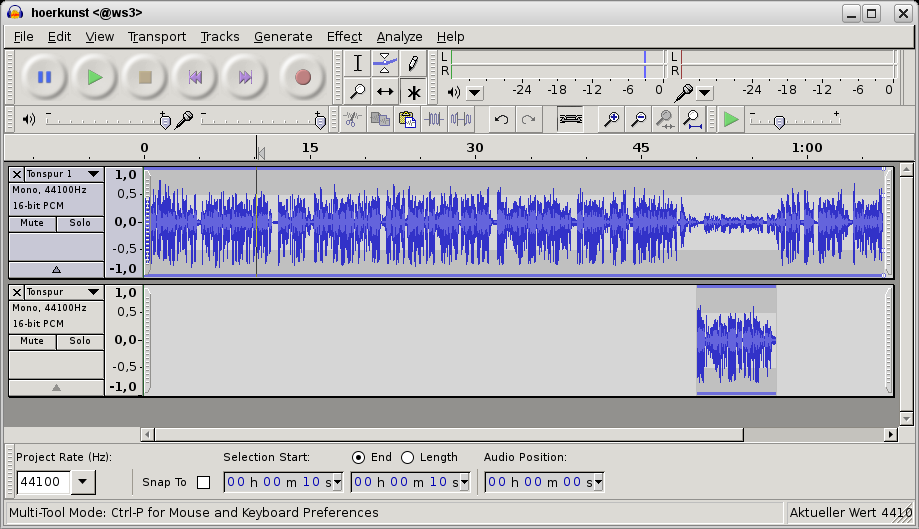The height and width of the screenshot is (529, 919).
Task: Skip to Start of the project
Action: [x=195, y=77]
